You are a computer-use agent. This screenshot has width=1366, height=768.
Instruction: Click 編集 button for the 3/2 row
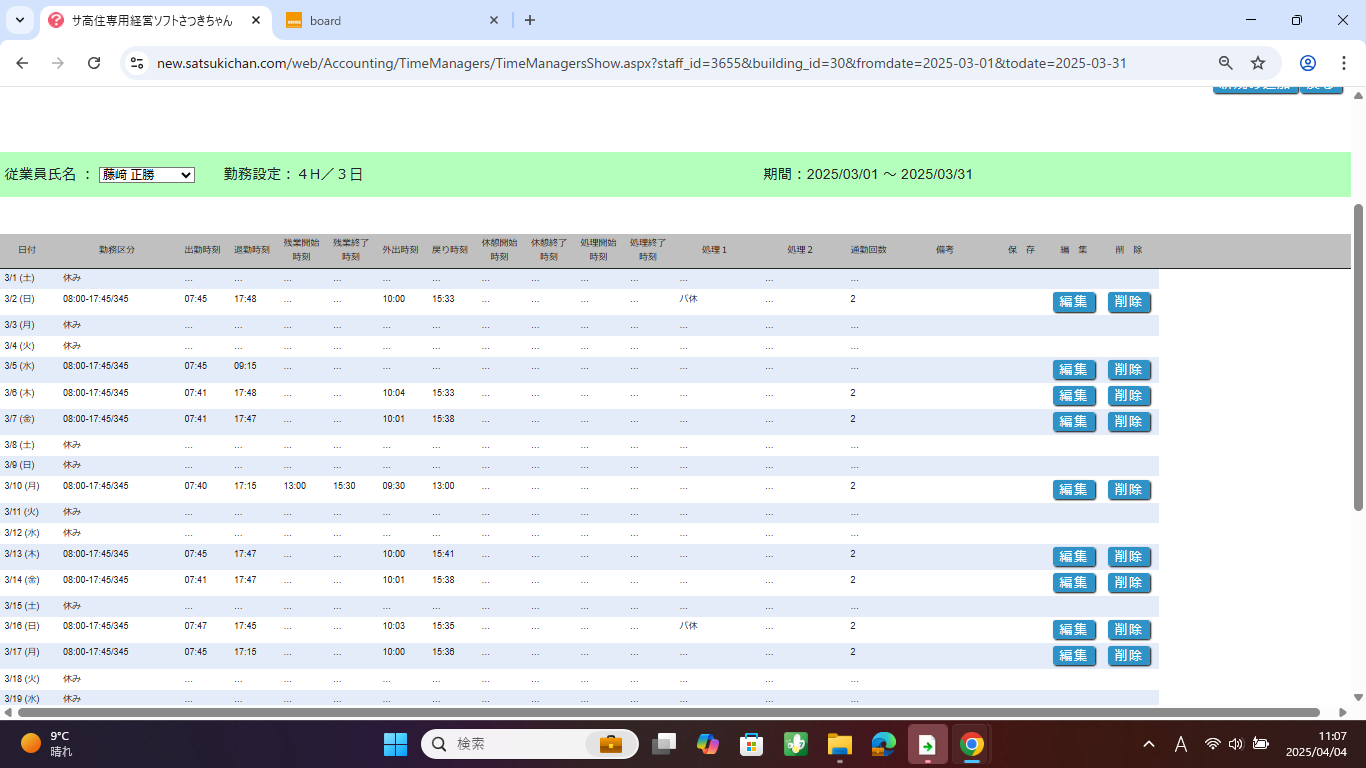point(1074,302)
